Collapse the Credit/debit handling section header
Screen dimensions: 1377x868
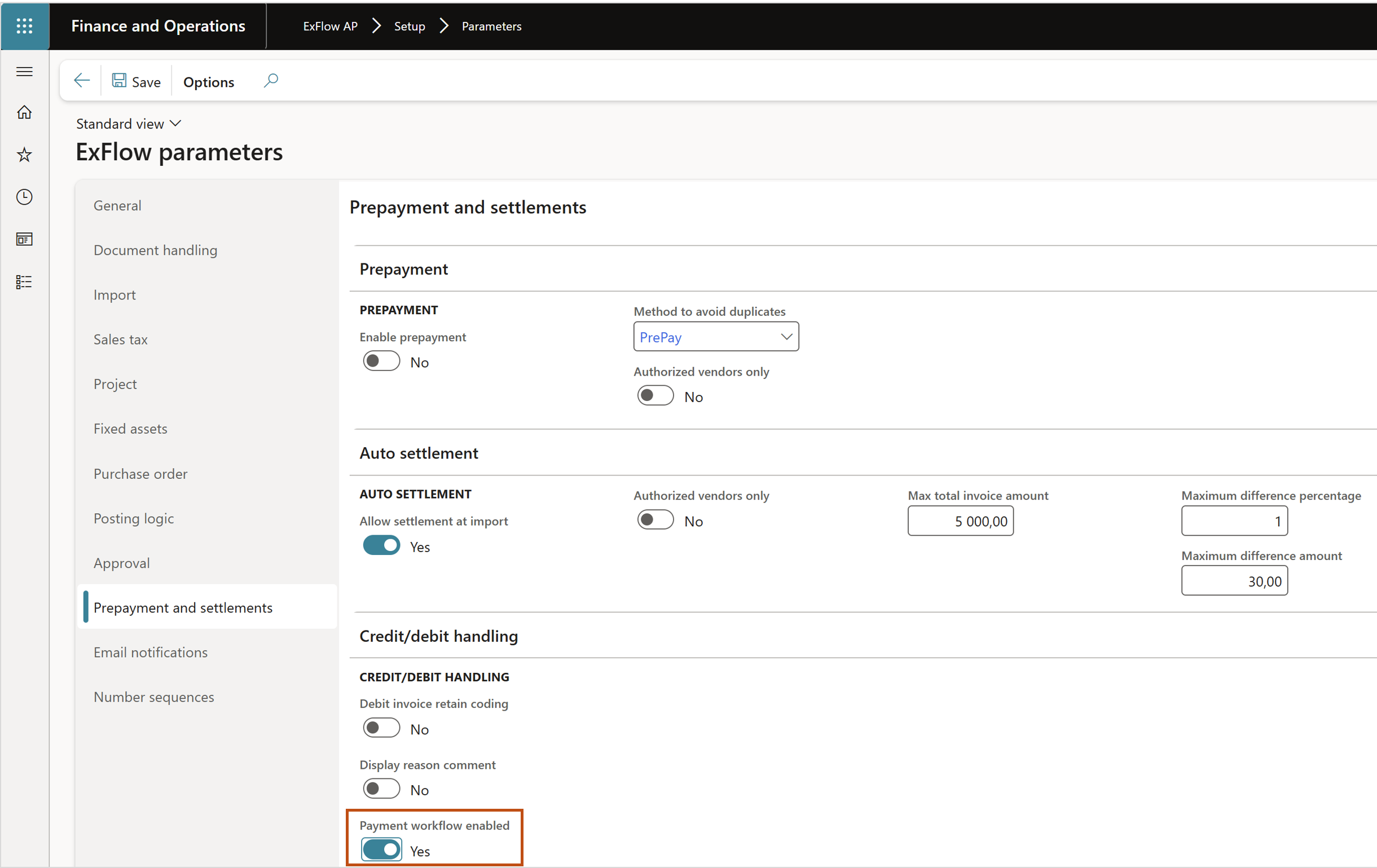pyautogui.click(x=439, y=636)
